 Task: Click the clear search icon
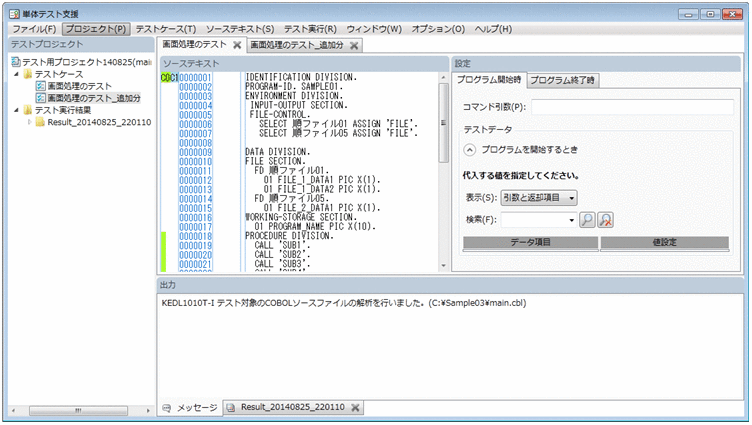pos(606,220)
